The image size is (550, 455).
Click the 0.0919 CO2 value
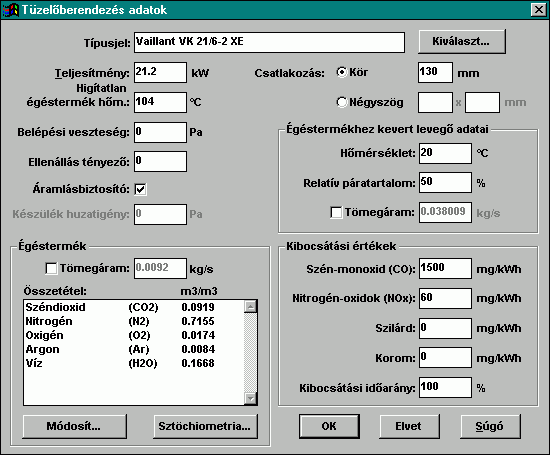point(198,307)
